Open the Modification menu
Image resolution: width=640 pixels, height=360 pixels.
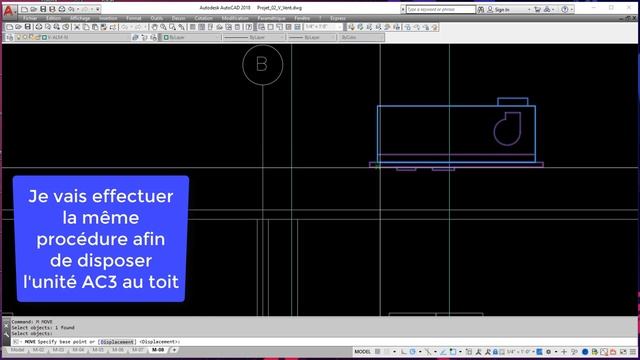point(235,18)
